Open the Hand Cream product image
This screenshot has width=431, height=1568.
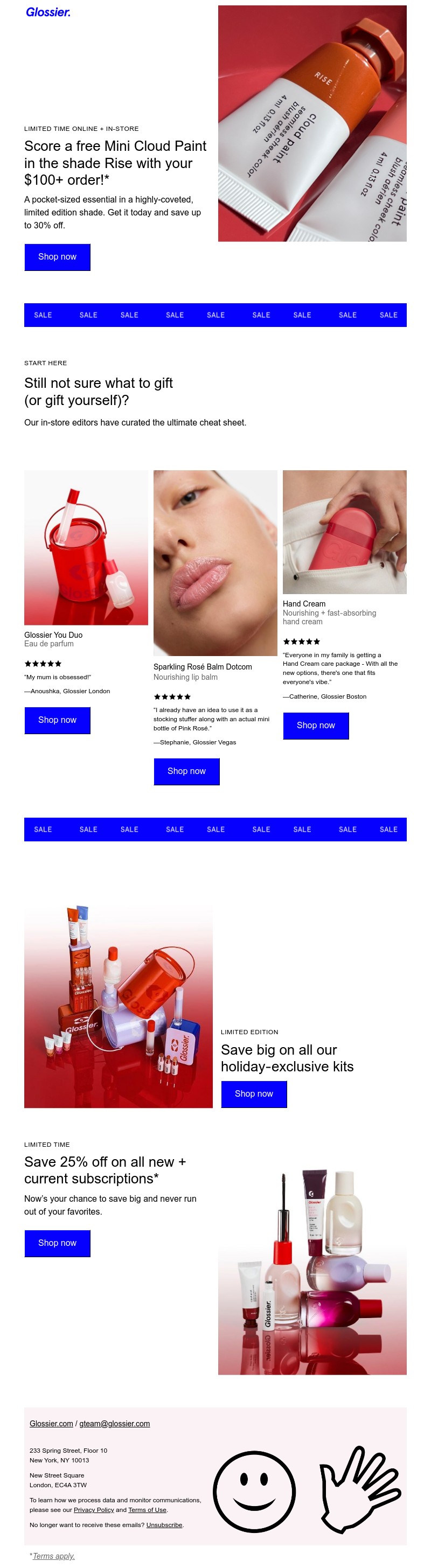(x=345, y=532)
